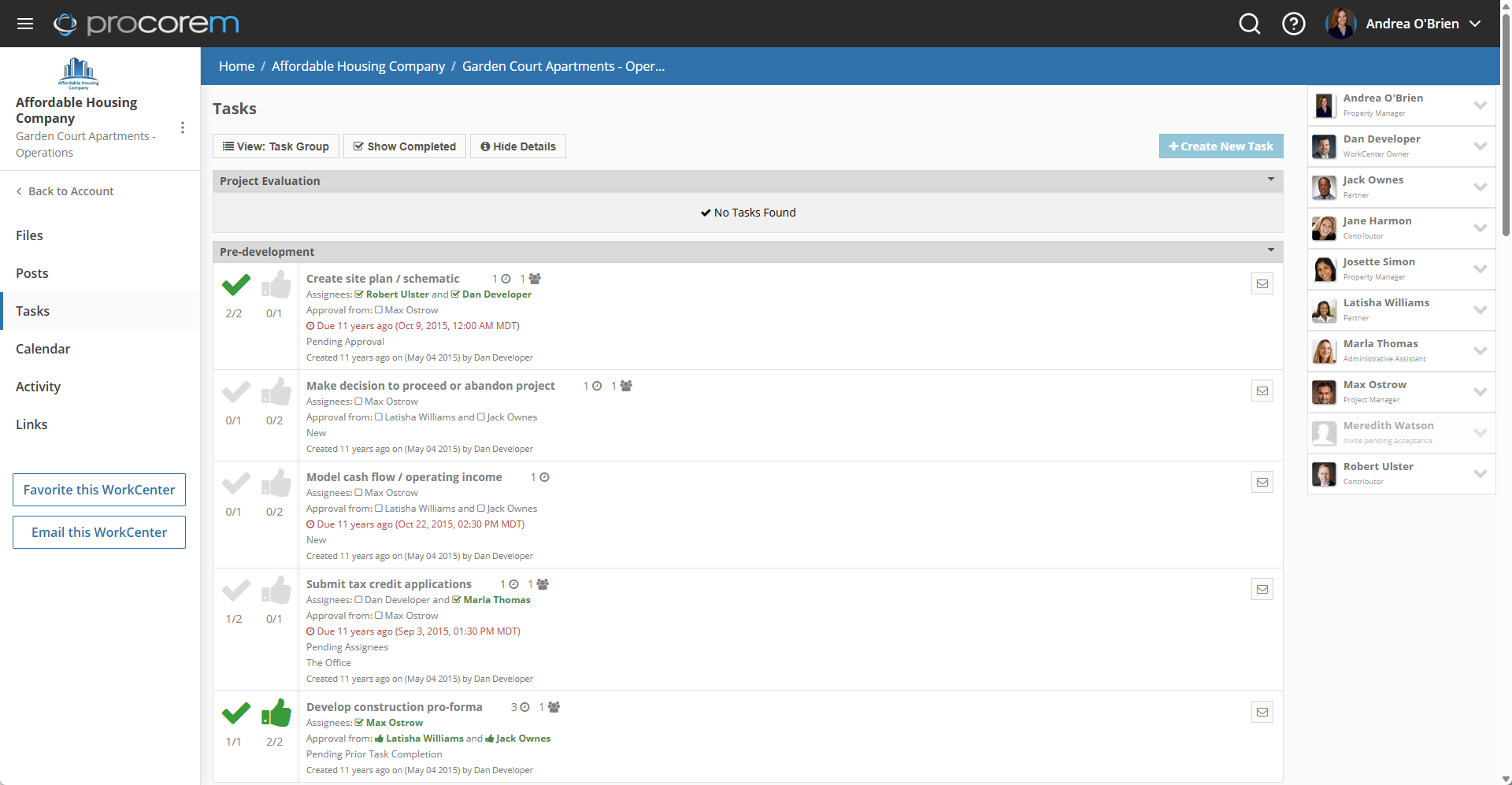Email the Make decision to proceed task

(x=1262, y=391)
